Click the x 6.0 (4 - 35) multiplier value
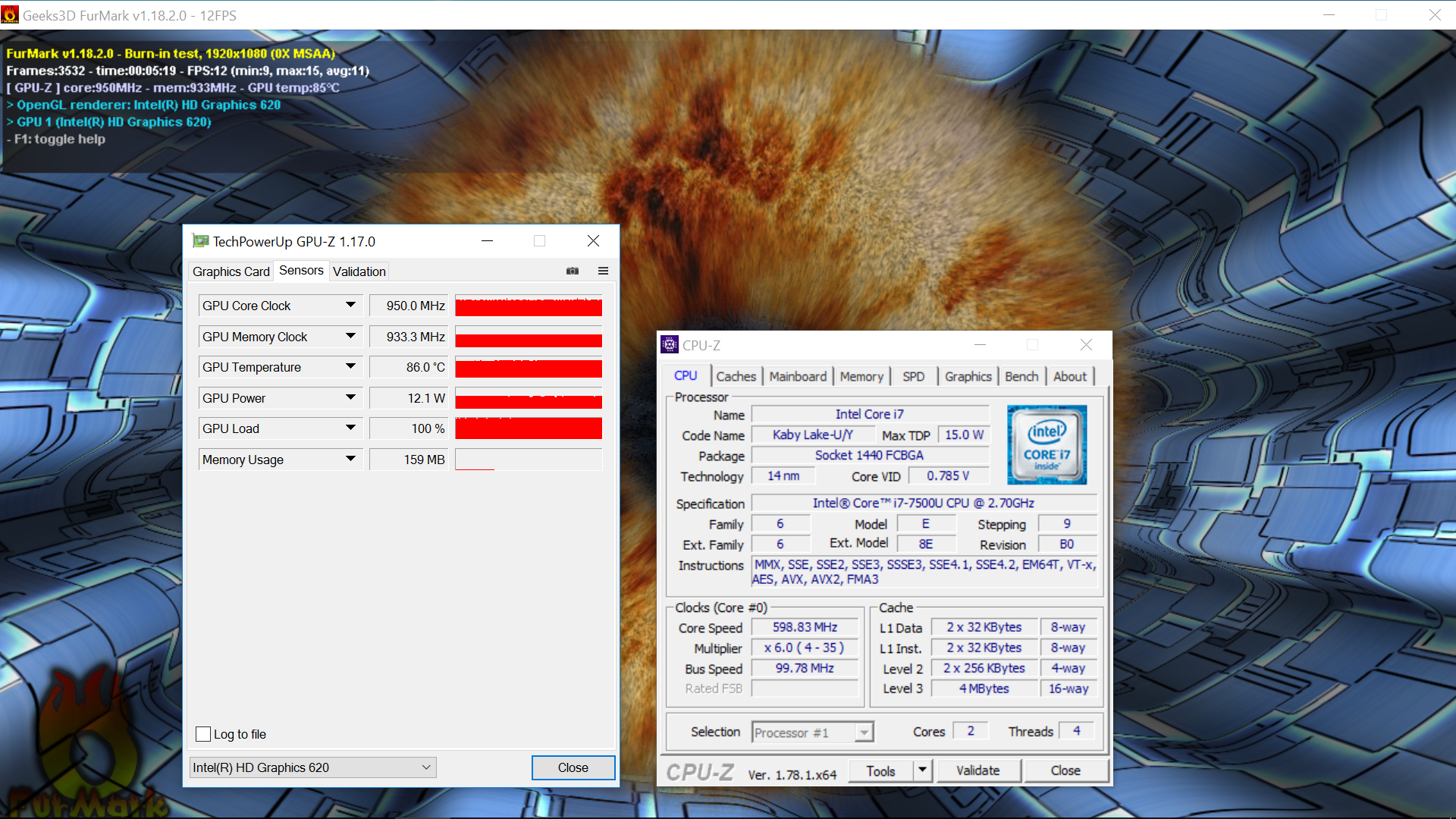This screenshot has height=819, width=1456. tap(805, 648)
